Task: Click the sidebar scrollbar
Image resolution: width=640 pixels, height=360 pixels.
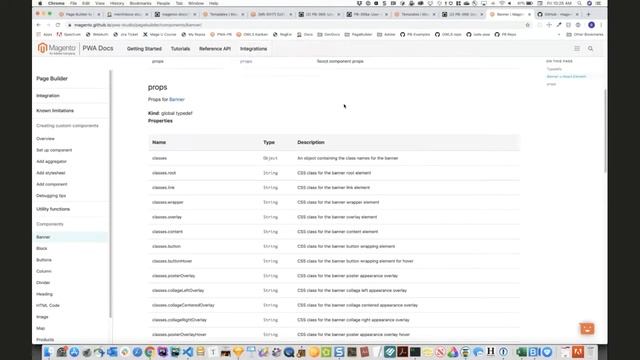Action: click(x=110, y=194)
